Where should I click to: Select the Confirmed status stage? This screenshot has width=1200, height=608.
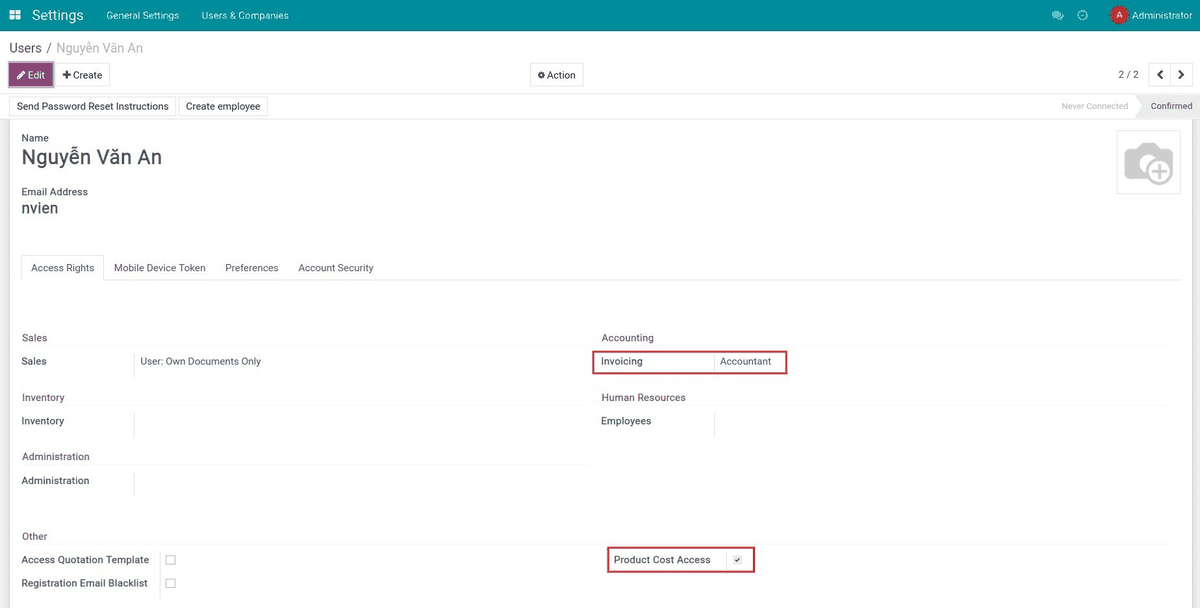click(x=1171, y=106)
